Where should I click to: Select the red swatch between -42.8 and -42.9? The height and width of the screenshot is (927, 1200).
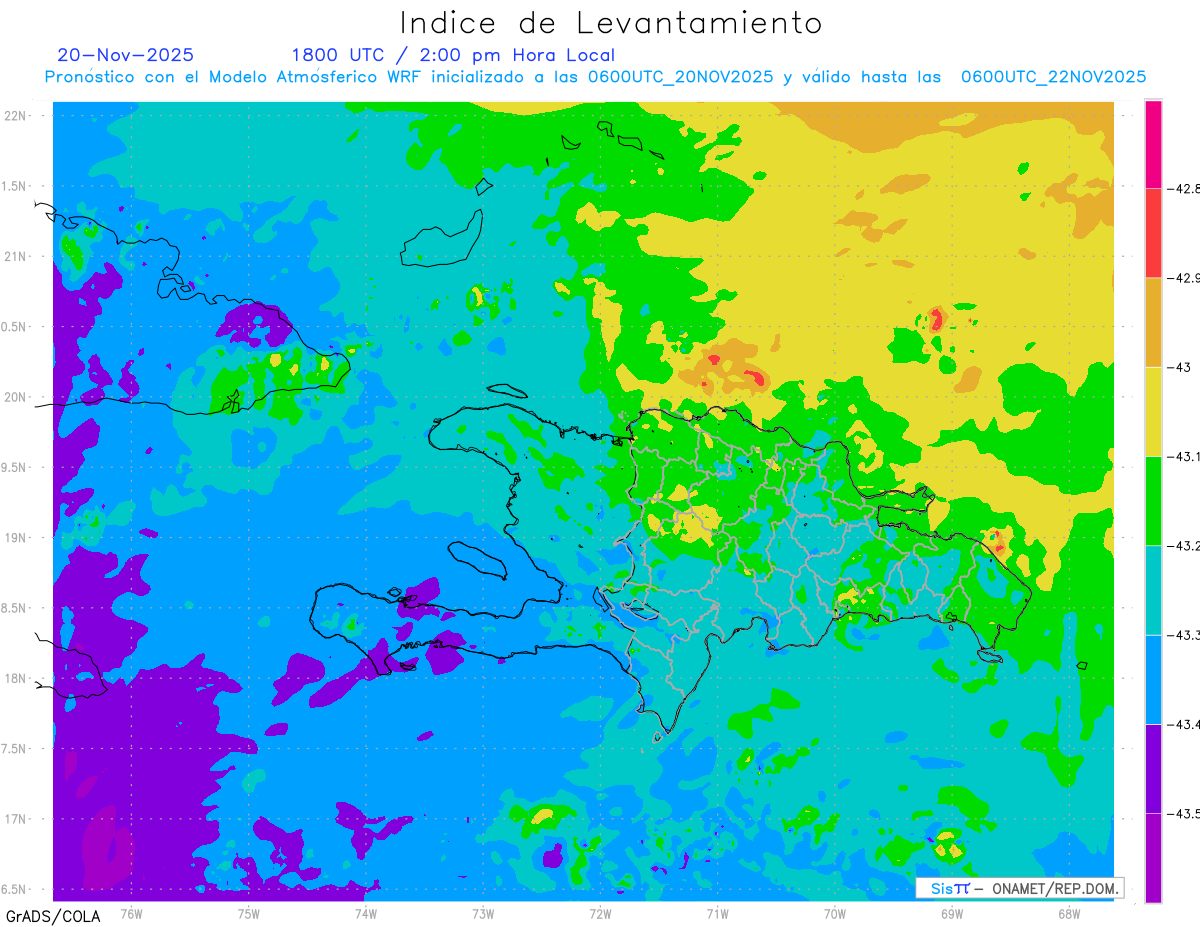[x=1154, y=233]
